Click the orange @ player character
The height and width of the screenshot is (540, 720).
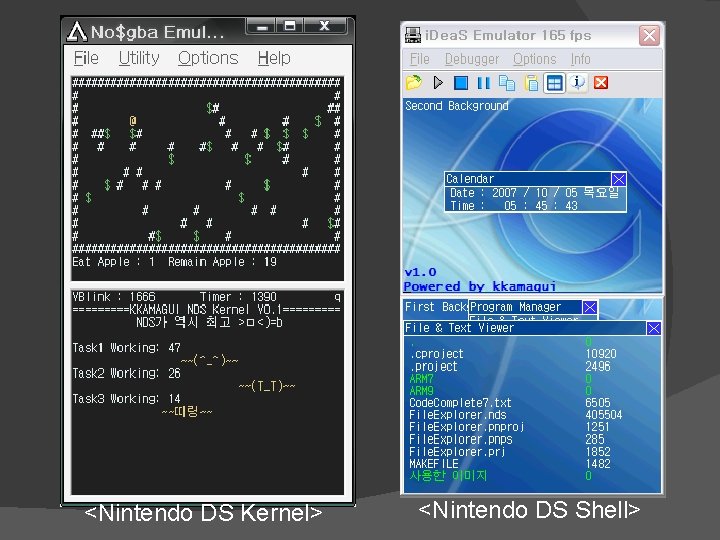tap(133, 121)
